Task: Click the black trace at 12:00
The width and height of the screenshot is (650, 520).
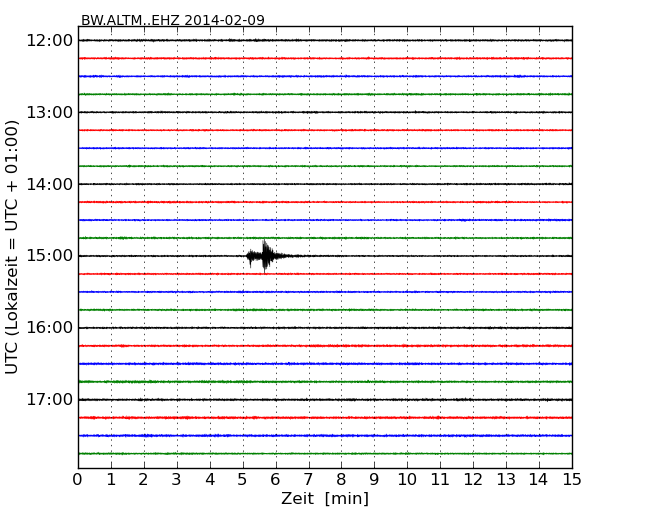Action: (x=325, y=40)
